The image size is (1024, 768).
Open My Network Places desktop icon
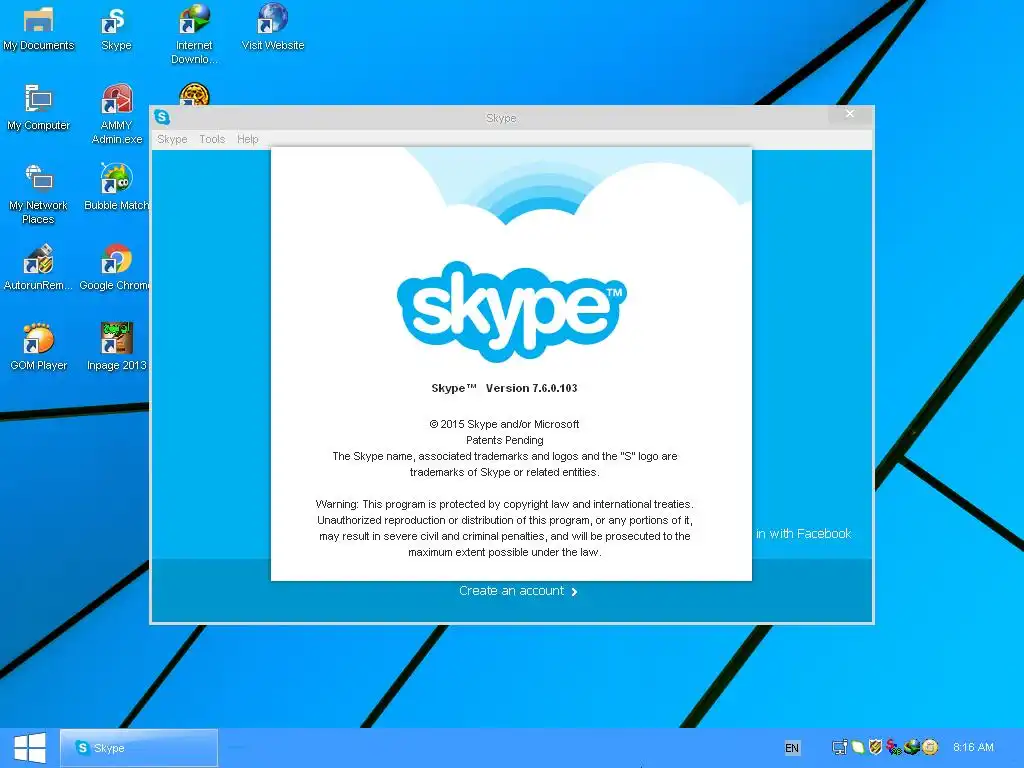click(x=39, y=195)
